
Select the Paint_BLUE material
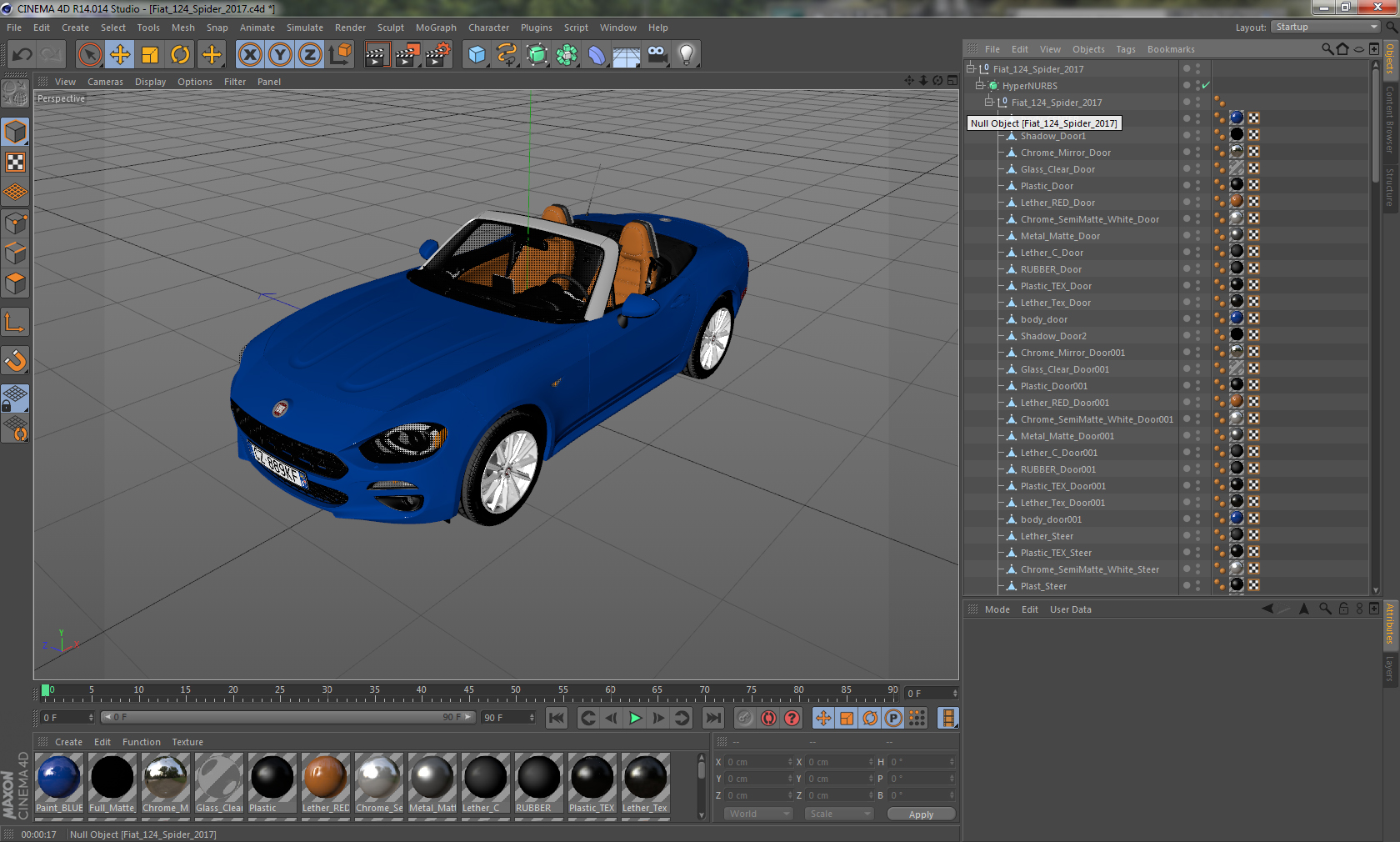[59, 783]
